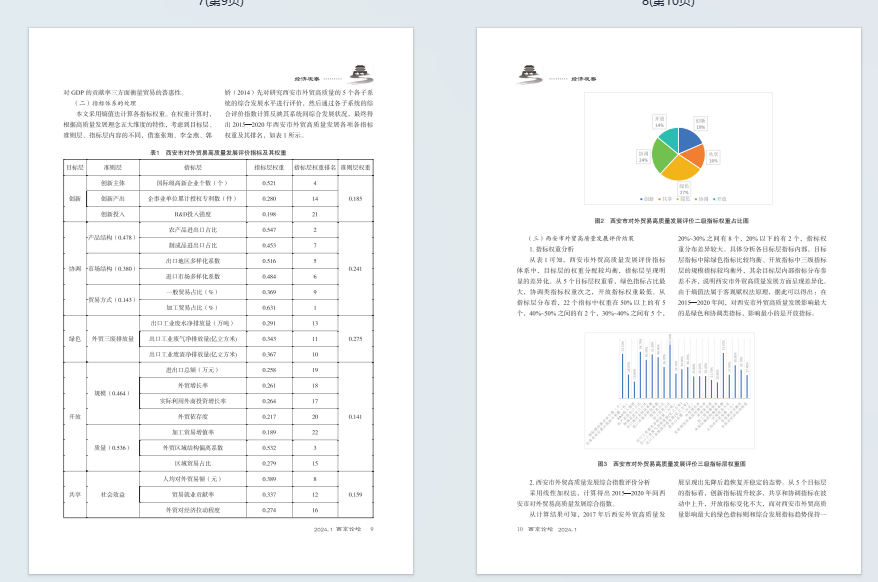The height and width of the screenshot is (582, 878).
Task: Click the "8(第10页)" page label
Action: [668, 4]
